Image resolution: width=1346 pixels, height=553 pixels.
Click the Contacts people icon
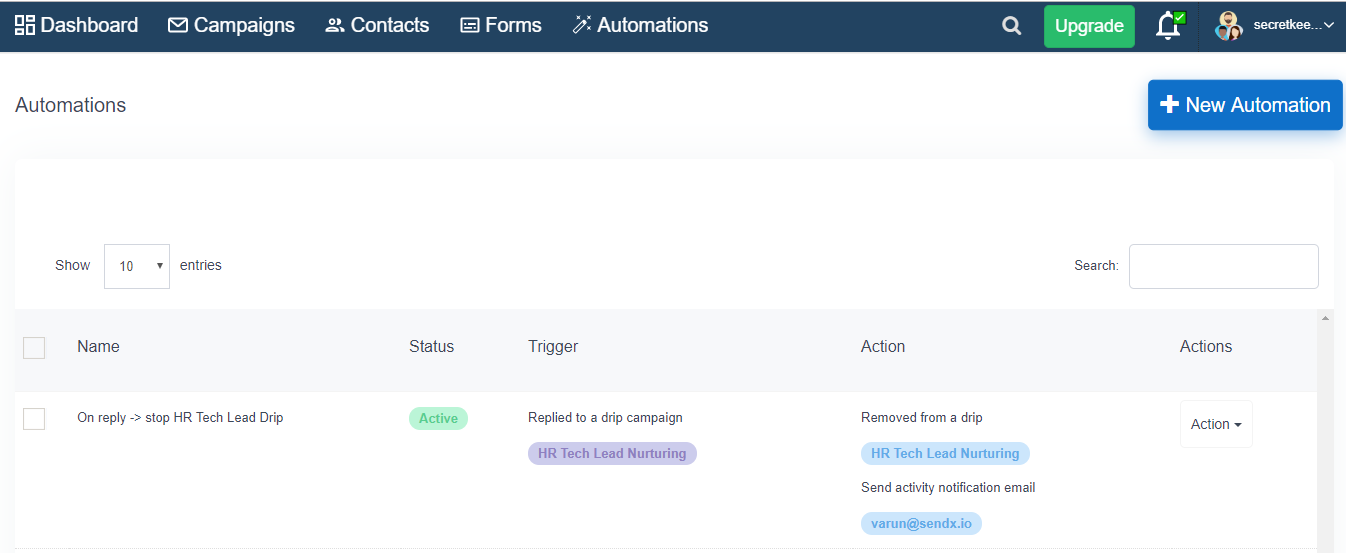335,26
